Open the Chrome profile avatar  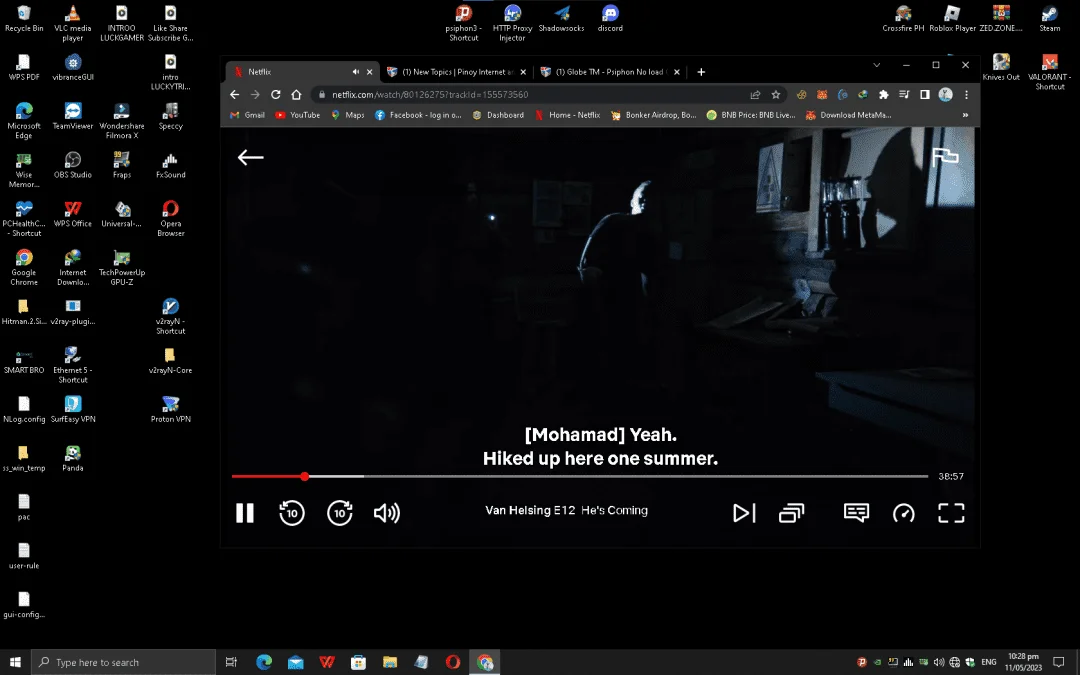tap(945, 94)
